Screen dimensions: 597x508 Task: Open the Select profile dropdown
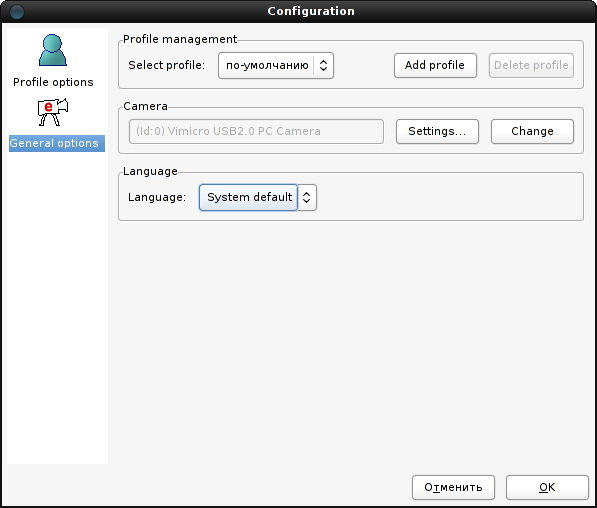[276, 65]
